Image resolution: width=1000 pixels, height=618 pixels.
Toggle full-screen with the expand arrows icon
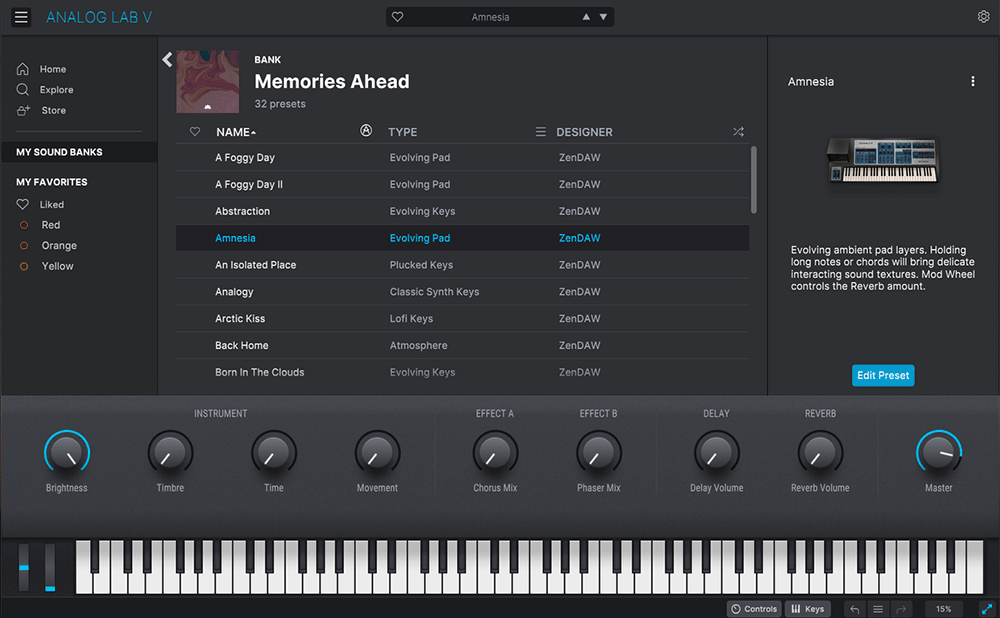pyautogui.click(x=987, y=609)
